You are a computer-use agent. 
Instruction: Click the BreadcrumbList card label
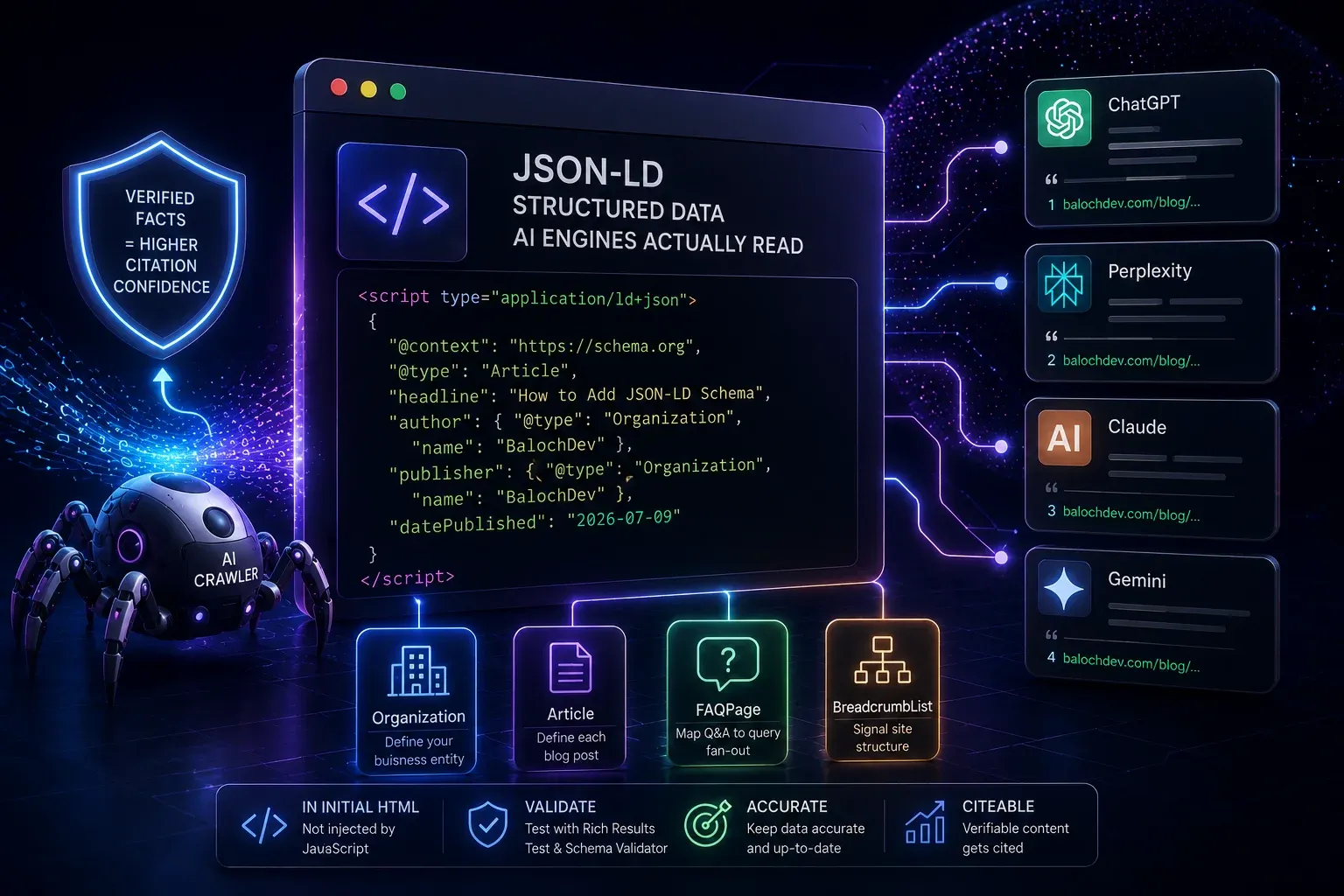882,706
